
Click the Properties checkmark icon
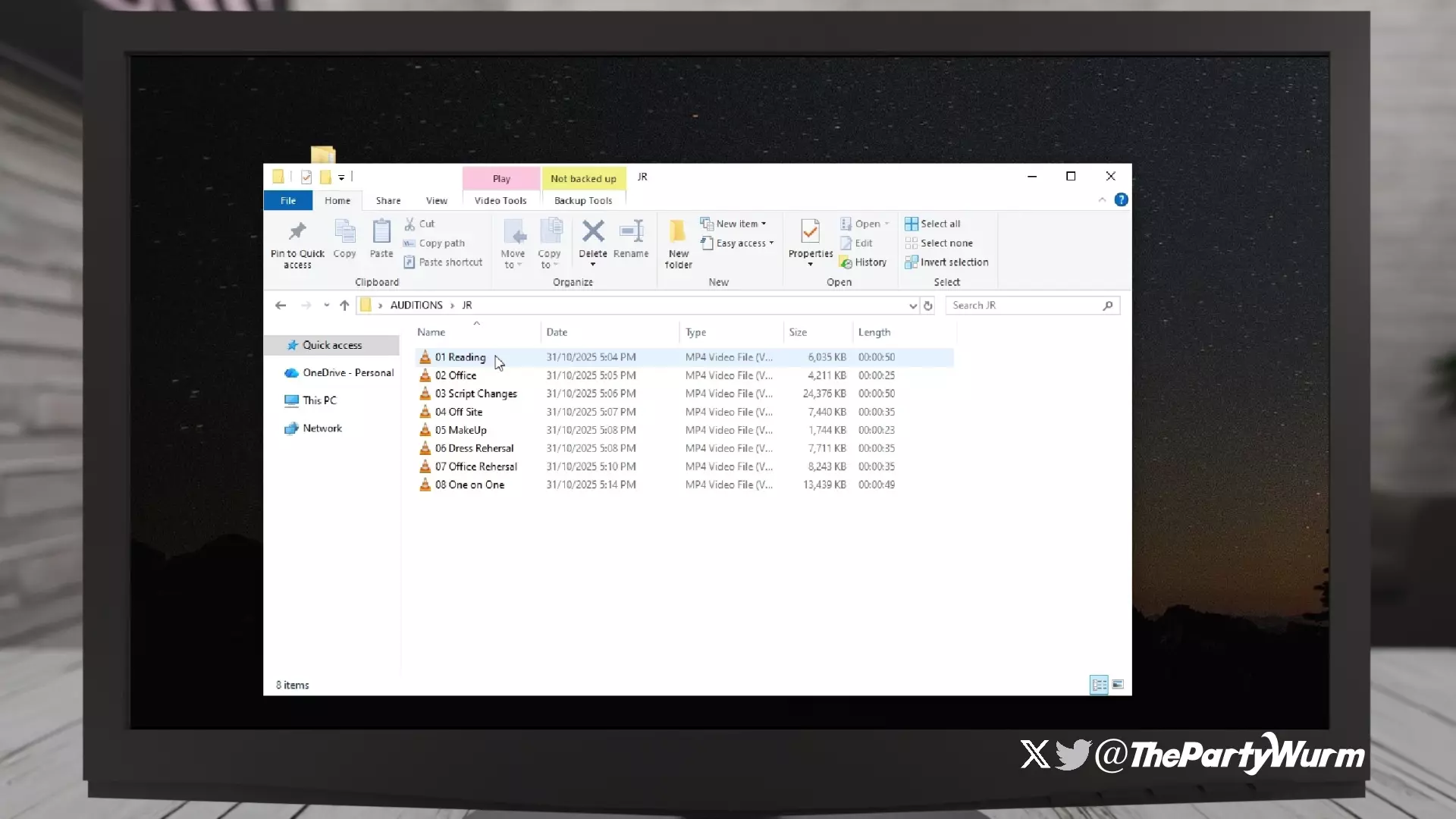coord(810,232)
